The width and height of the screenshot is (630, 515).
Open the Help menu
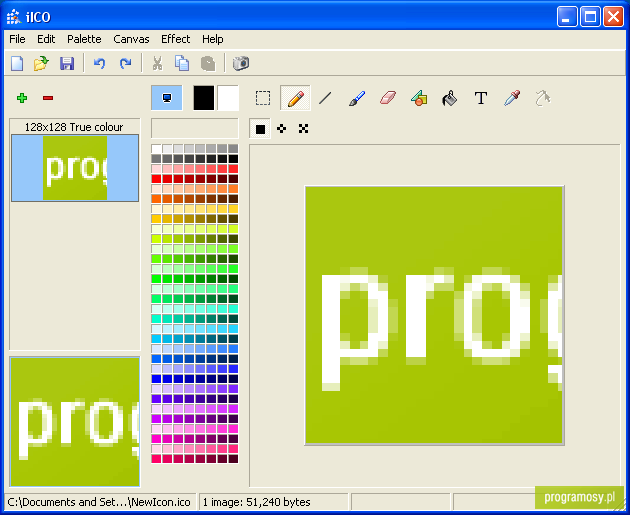point(213,39)
